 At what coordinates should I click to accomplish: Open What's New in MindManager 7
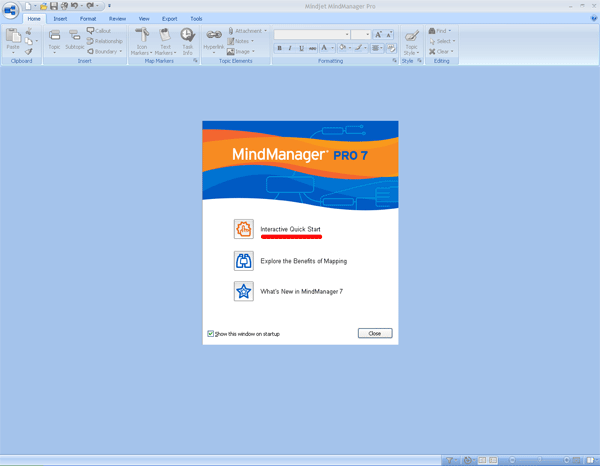click(x=302, y=292)
